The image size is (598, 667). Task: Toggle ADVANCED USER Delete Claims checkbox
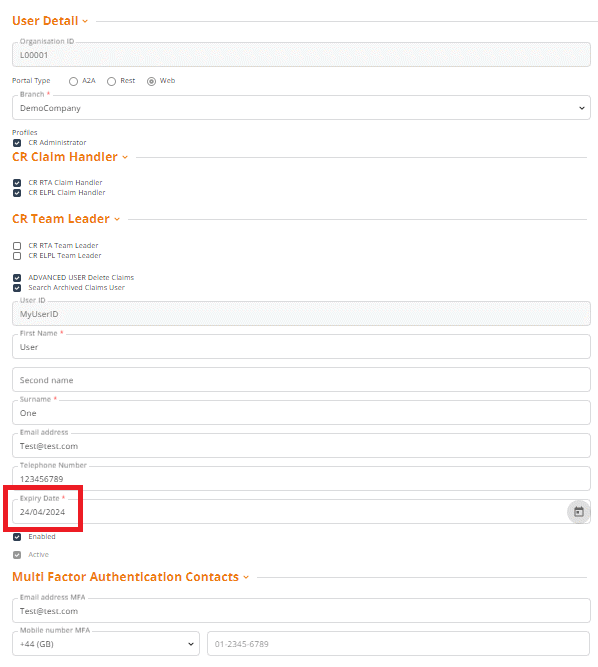[17, 278]
